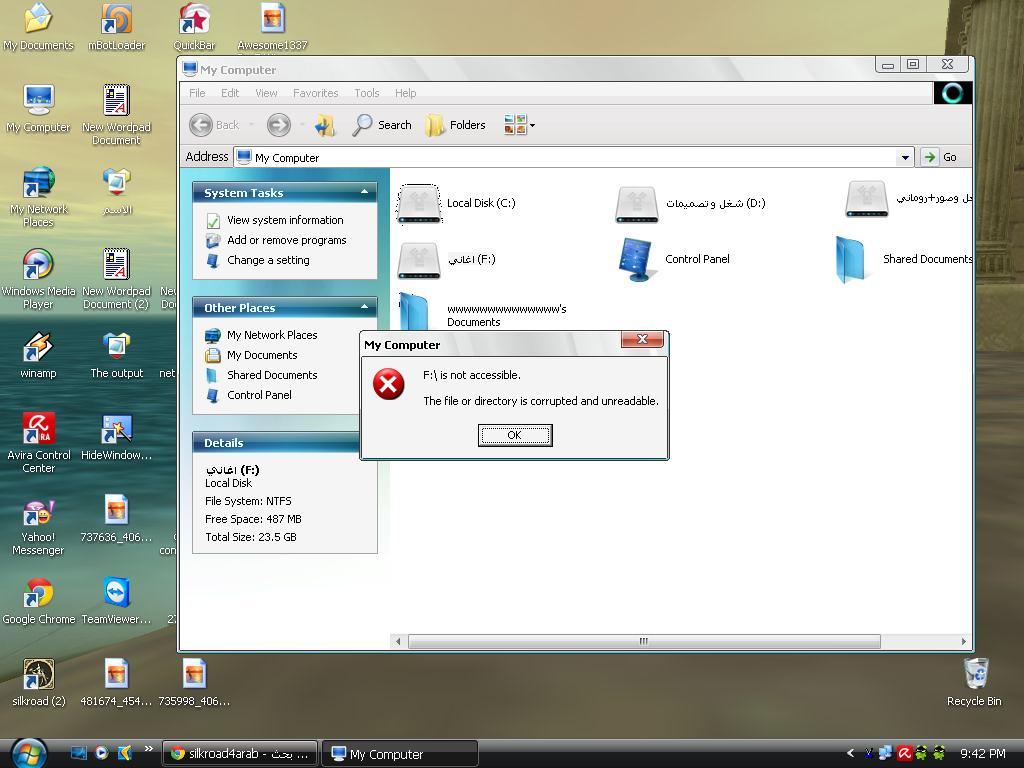Viewport: 1024px width, 768px height.
Task: Select The output desktop icon
Action: tap(116, 355)
